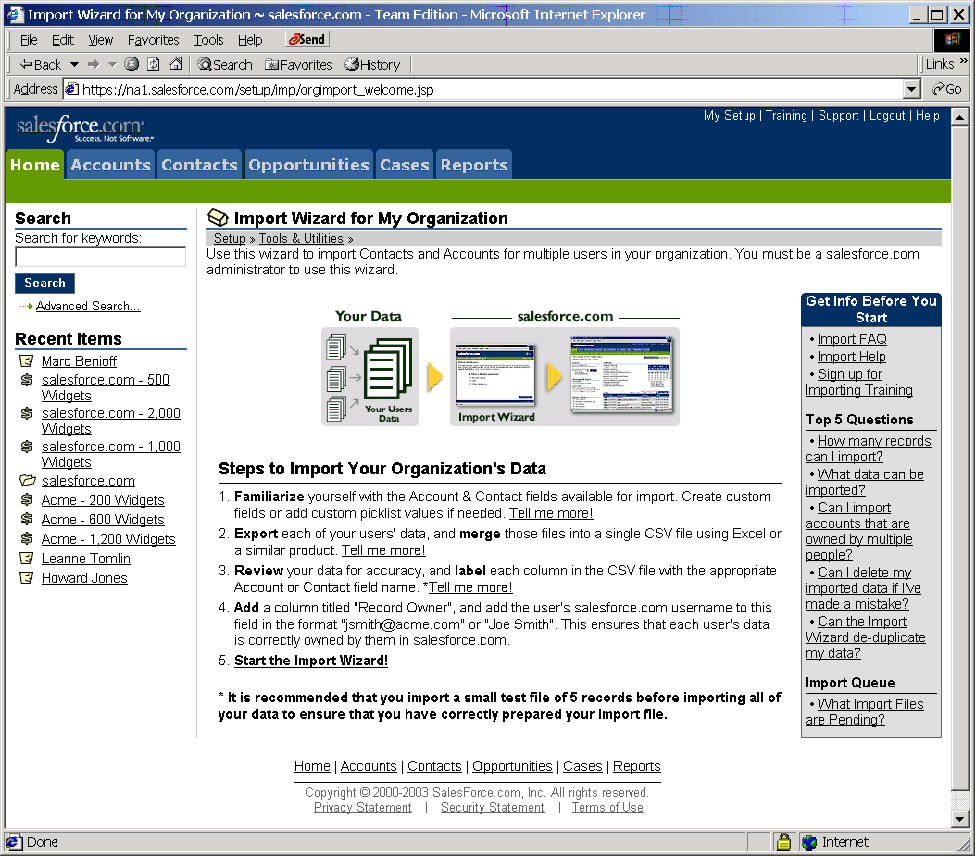Image resolution: width=975 pixels, height=856 pixels.
Task: Click the salesforce.com logo
Action: [x=85, y=128]
